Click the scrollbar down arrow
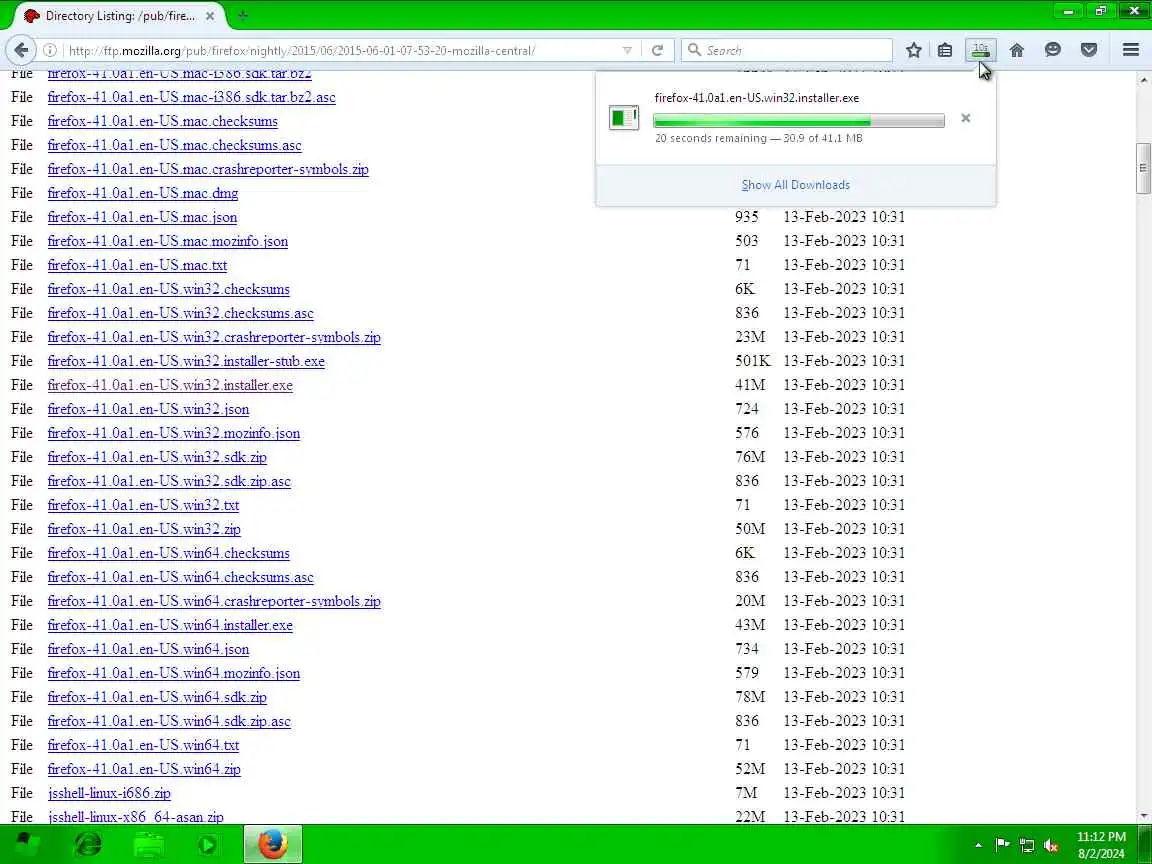Image resolution: width=1152 pixels, height=864 pixels. coord(1143,816)
